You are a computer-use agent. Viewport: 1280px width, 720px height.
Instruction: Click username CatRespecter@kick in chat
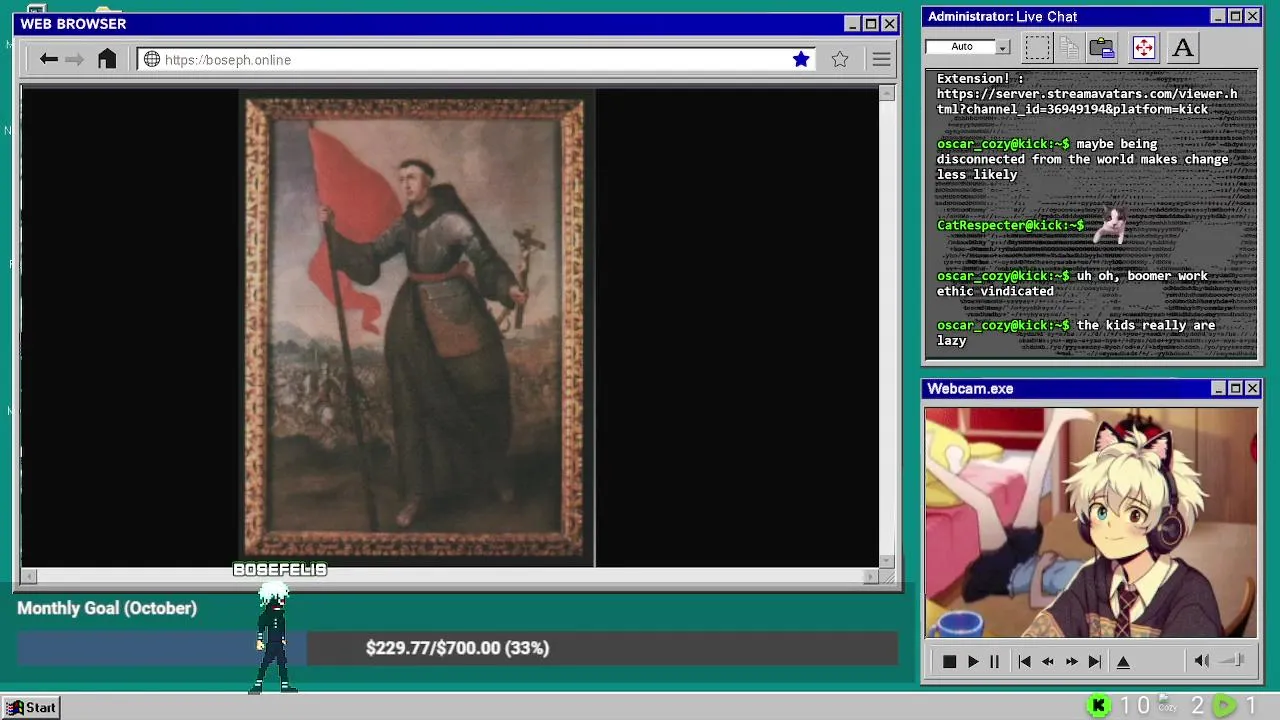point(1010,225)
